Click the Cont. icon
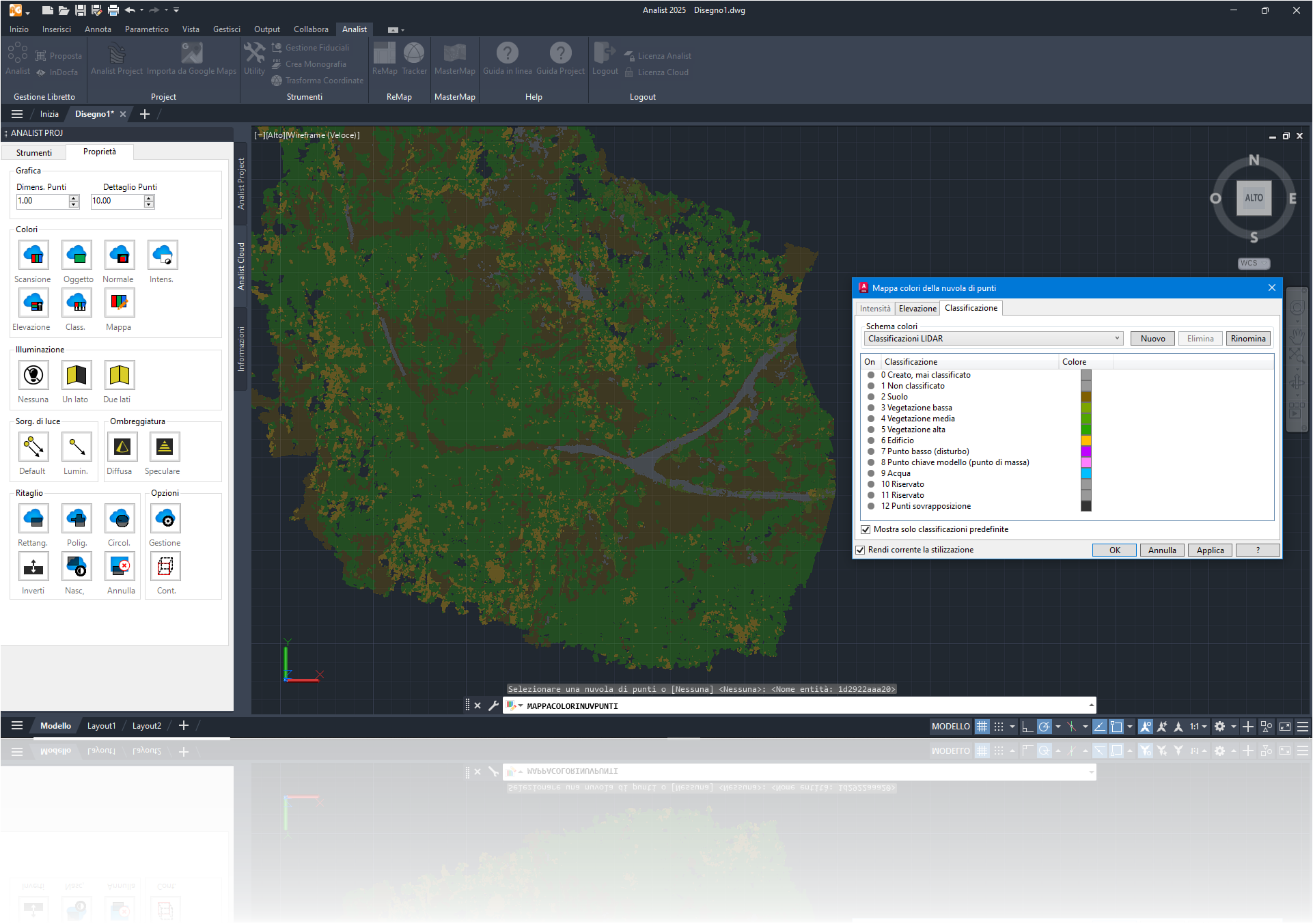The width and height of the screenshot is (1313, 924). (x=165, y=567)
